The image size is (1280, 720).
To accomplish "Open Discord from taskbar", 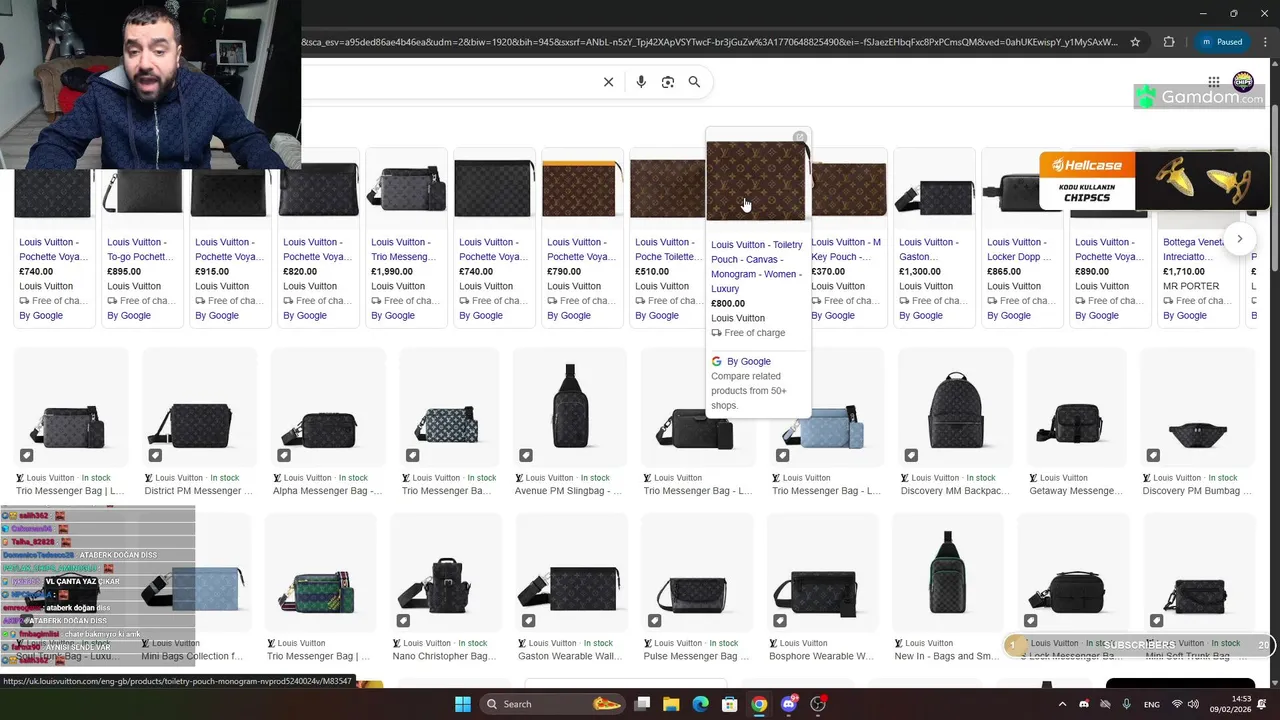I will pos(789,704).
